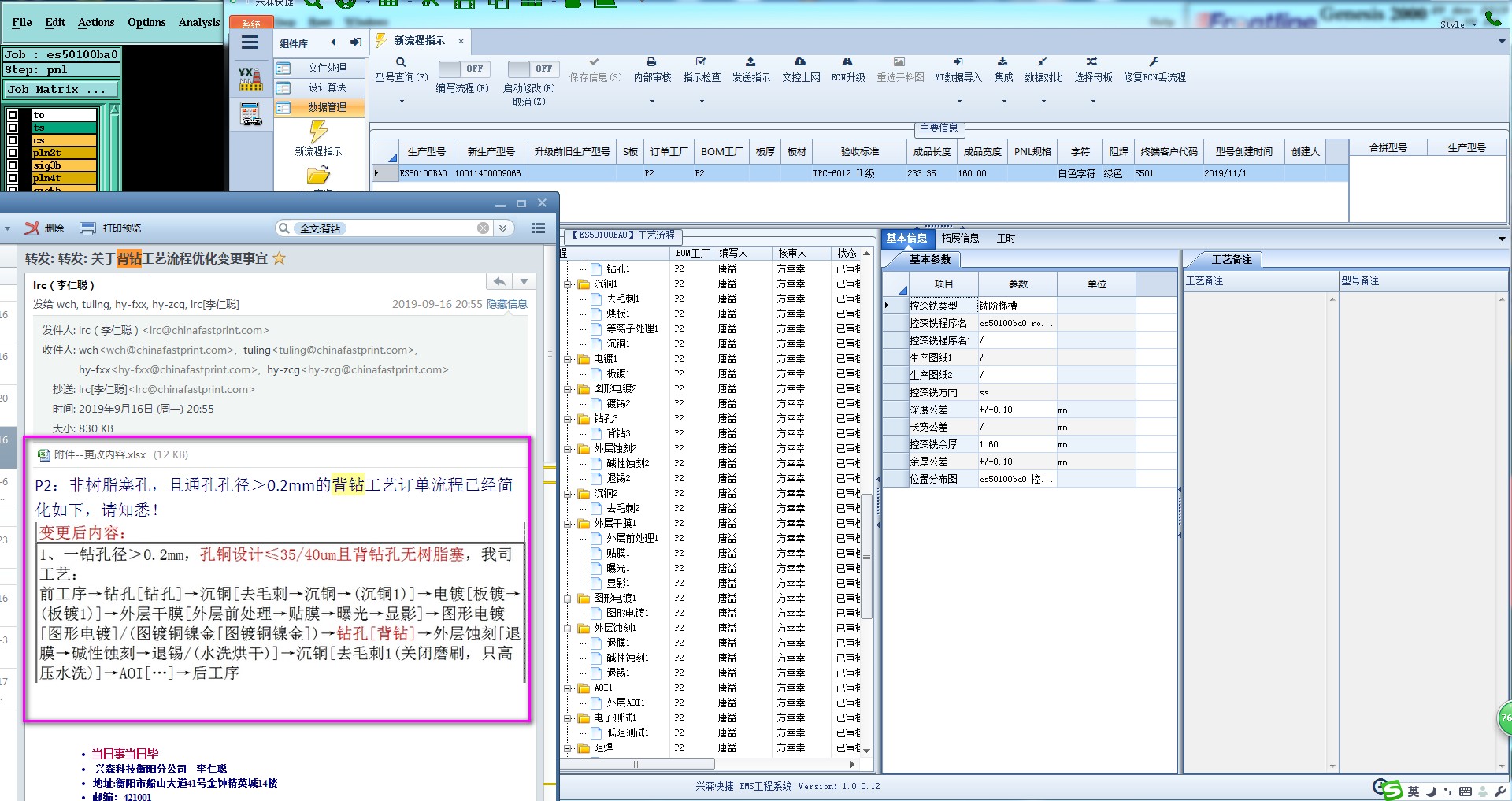Click the 取消(Z) button
1512x801 pixels.
528,102
